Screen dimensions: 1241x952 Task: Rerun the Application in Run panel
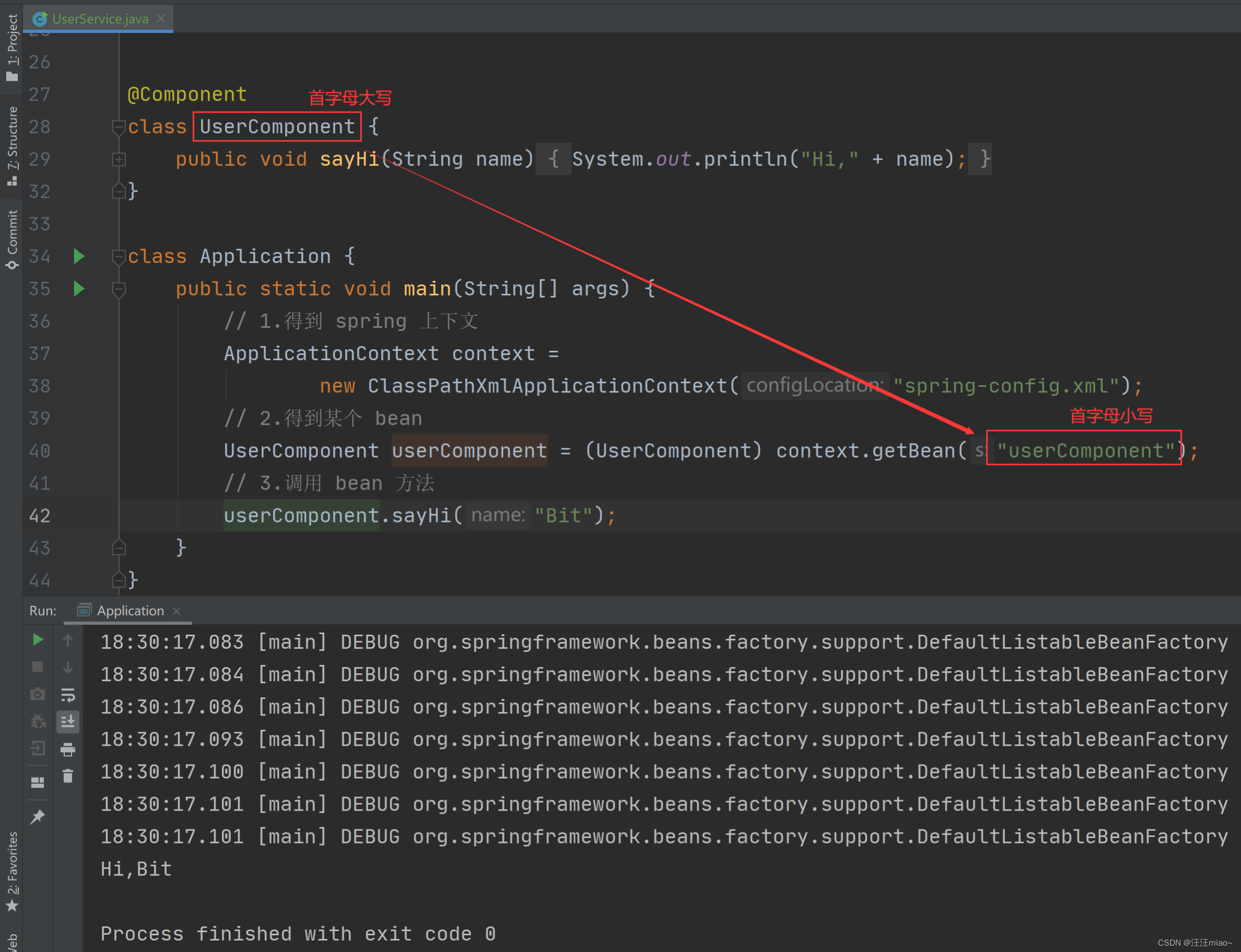click(38, 640)
